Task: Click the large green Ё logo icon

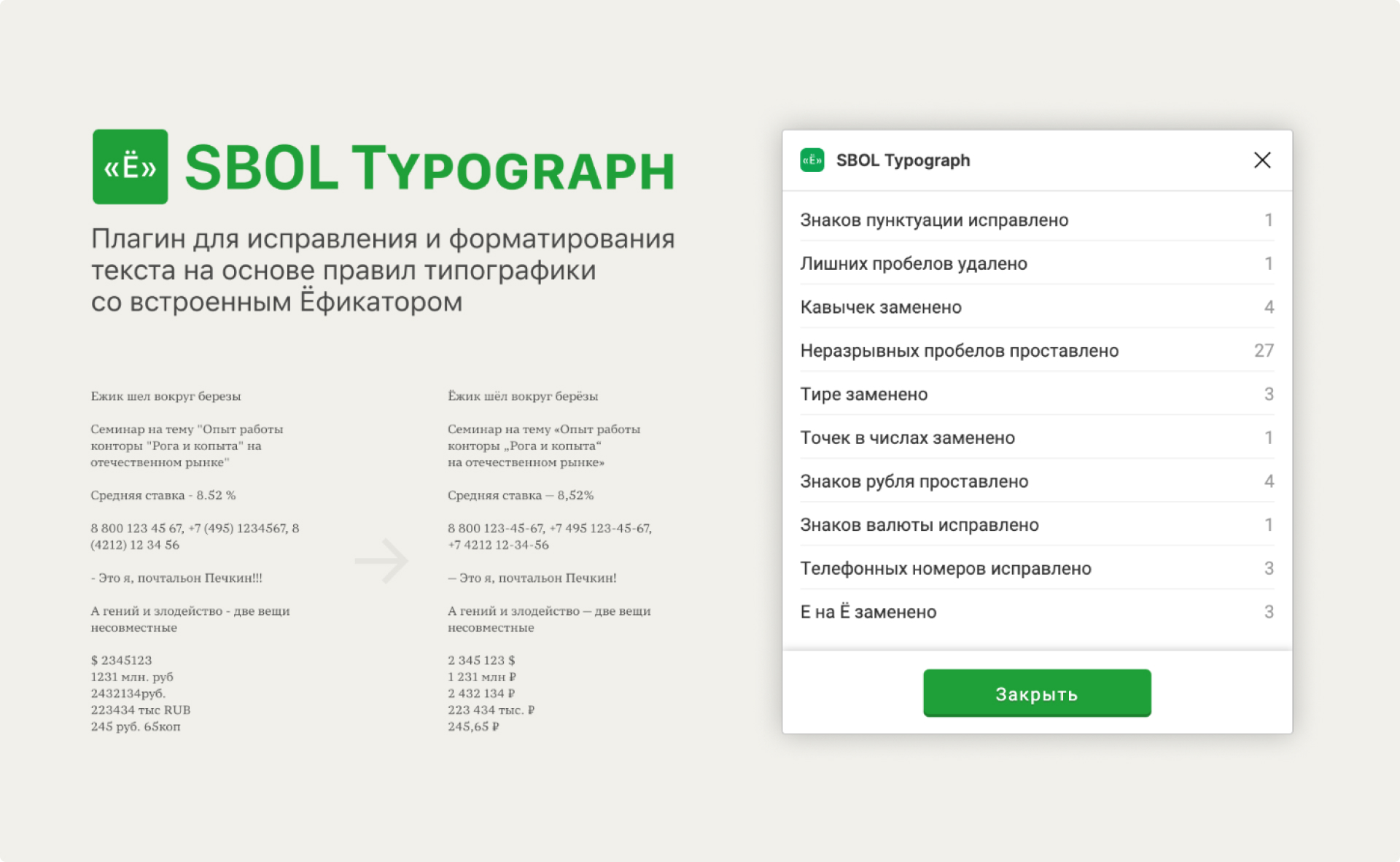Action: 130,167
